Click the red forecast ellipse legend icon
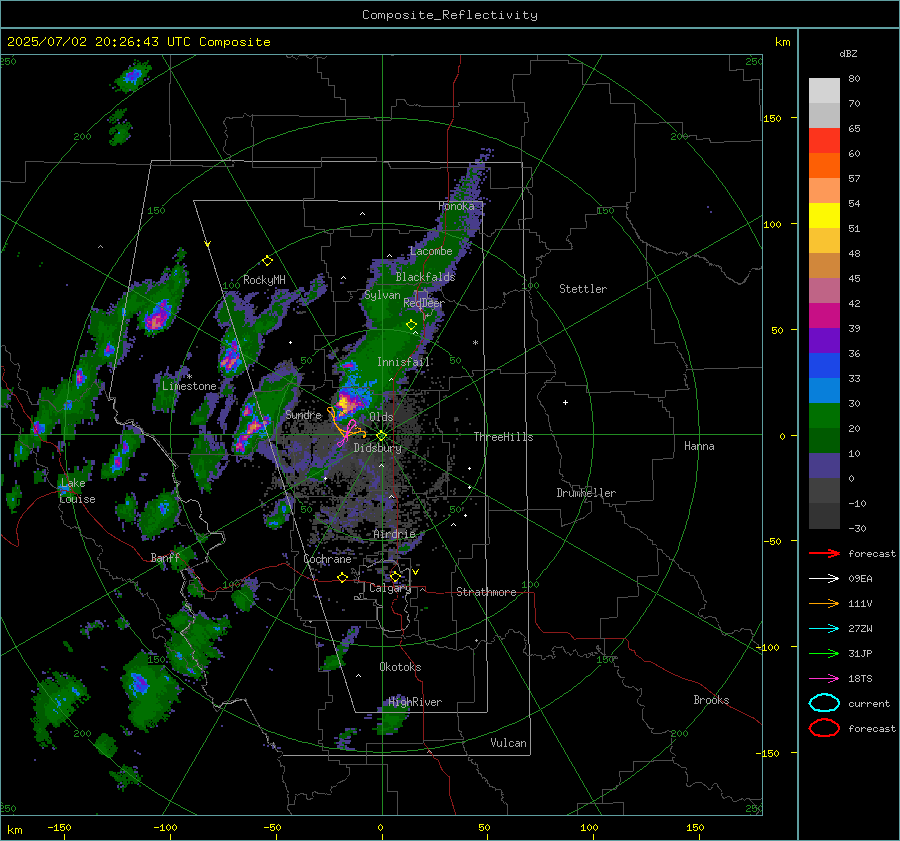Viewport: 900px width, 841px height. click(x=824, y=728)
